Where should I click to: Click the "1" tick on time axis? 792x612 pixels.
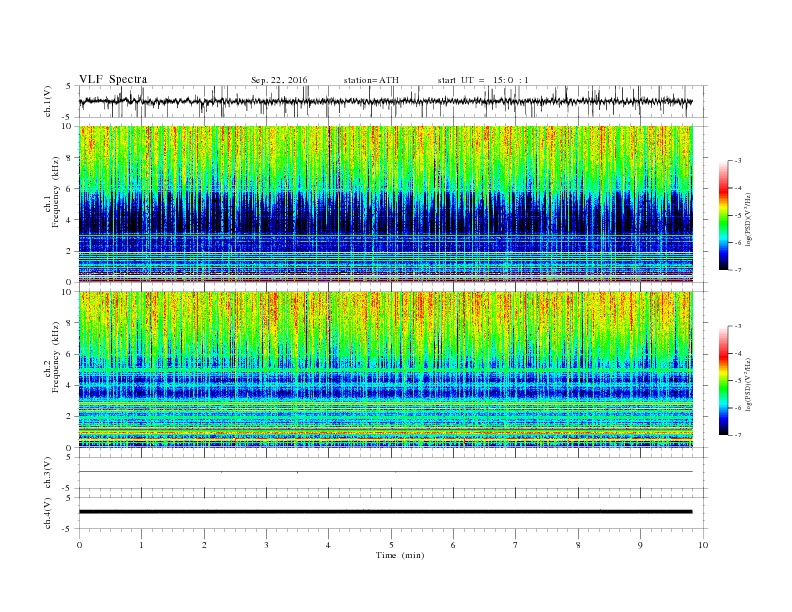141,545
